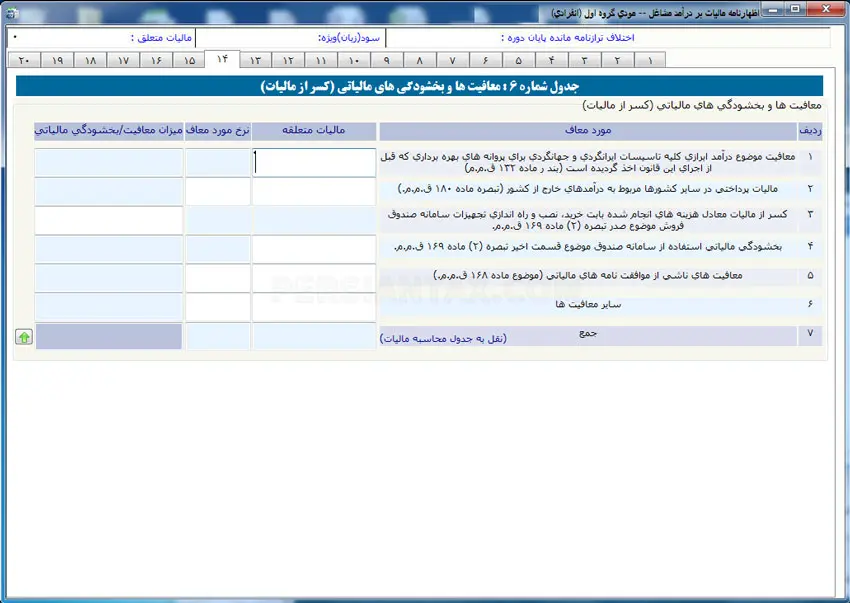Click the 'جدول شماره ۶' title banner
This screenshot has height=603, width=850.
(x=420, y=86)
